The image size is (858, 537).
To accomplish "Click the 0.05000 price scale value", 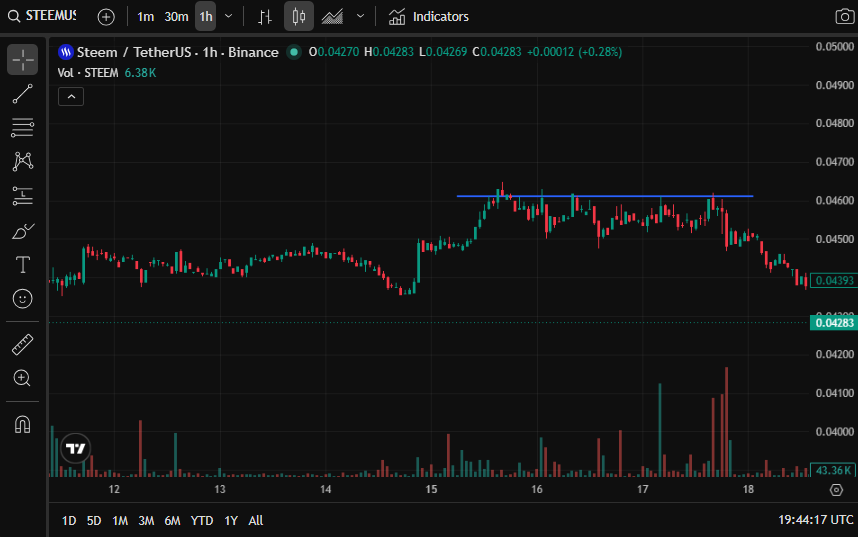I will point(834,47).
